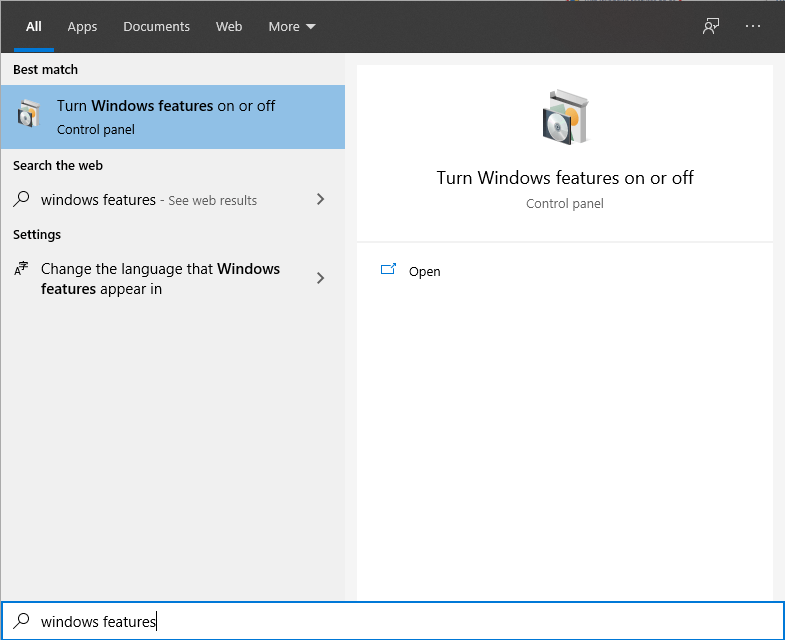Select the Web search tab
The height and width of the screenshot is (640, 785).
pos(229,27)
